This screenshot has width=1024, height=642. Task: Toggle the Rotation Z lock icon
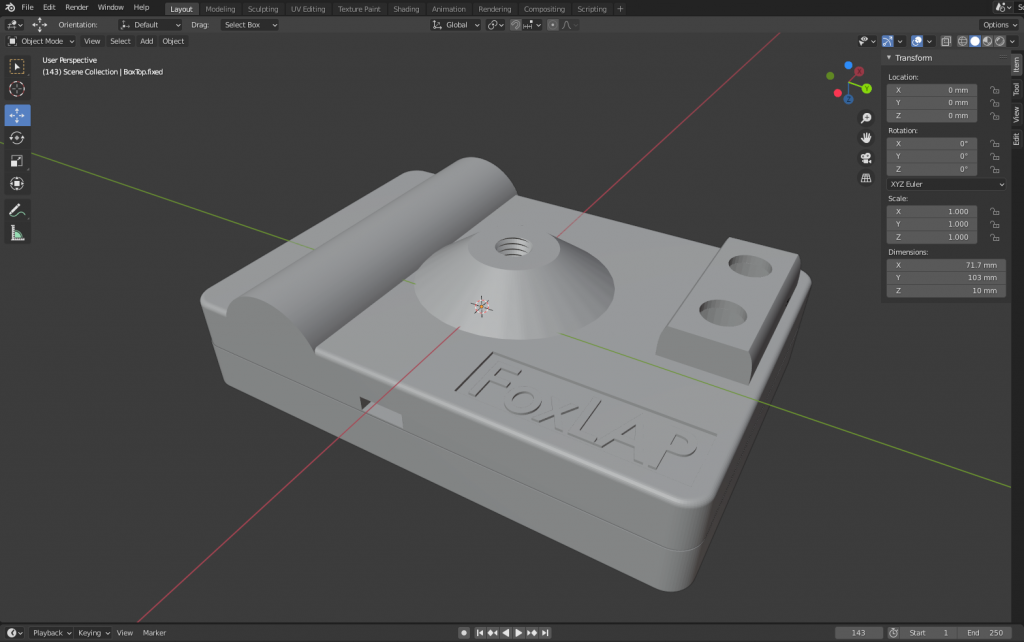point(994,169)
